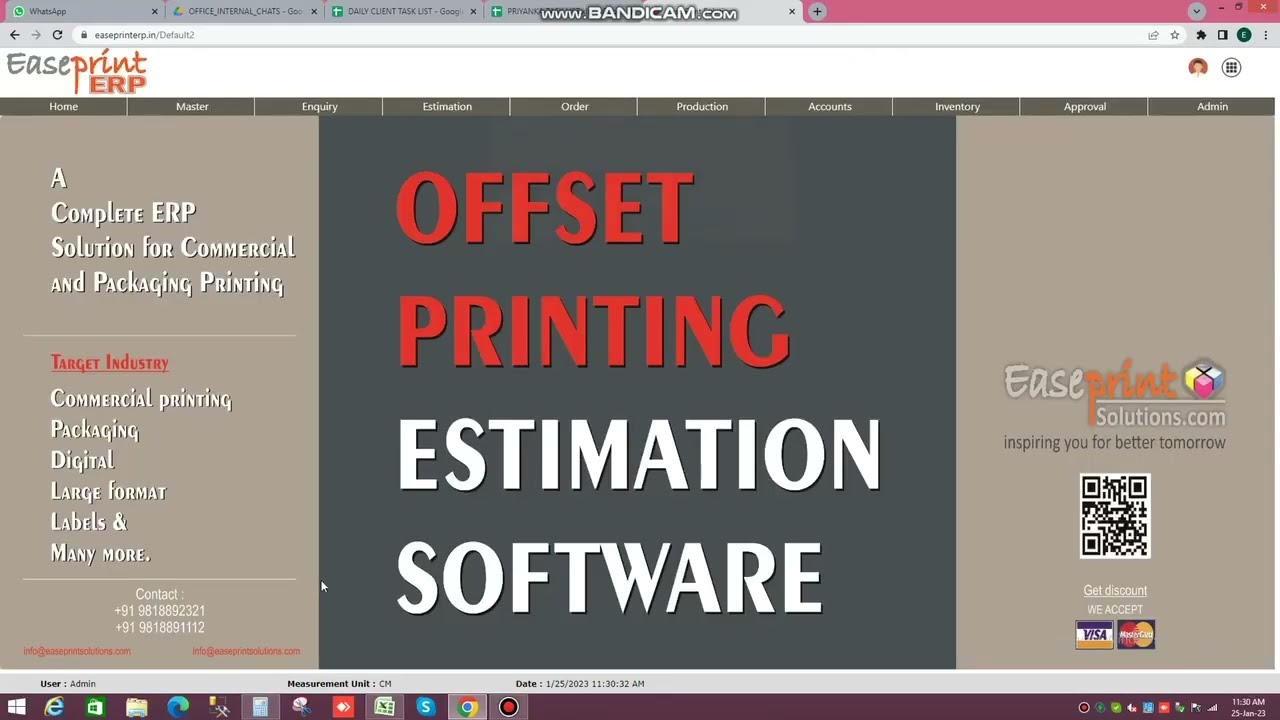Viewport: 1280px width, 720px height.
Task: Click the Chrome taskbar icon
Action: (467, 707)
